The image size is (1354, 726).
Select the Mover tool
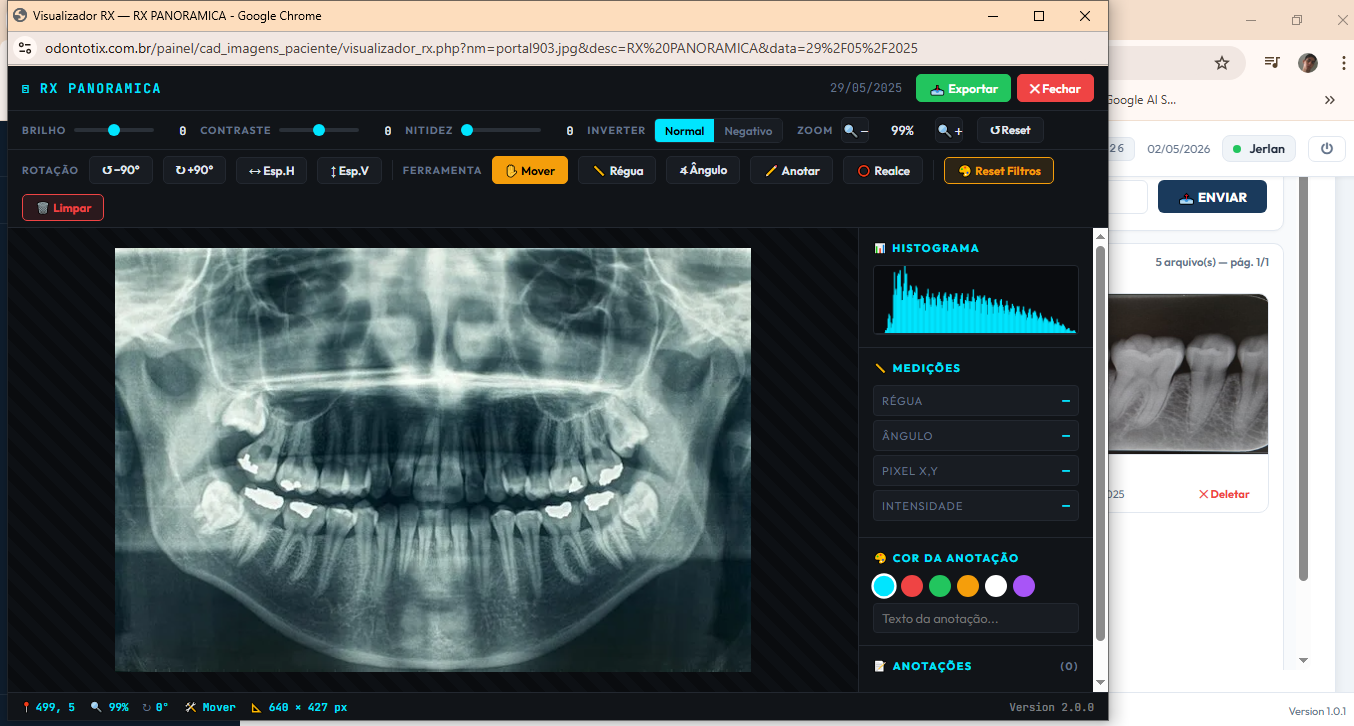click(x=530, y=171)
